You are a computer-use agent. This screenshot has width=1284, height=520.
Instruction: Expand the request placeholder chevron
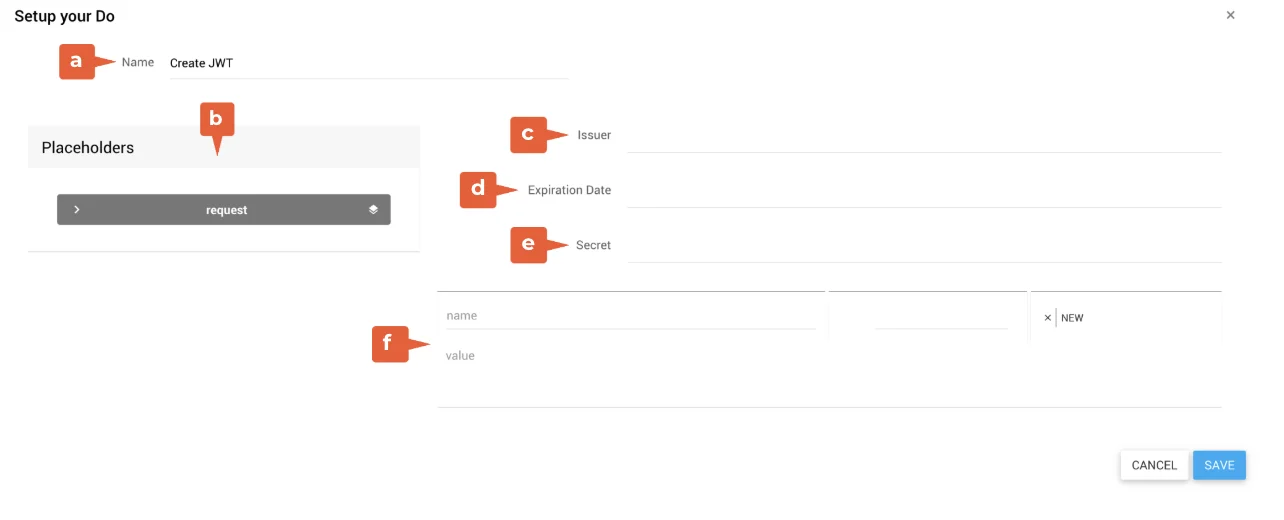click(x=77, y=210)
